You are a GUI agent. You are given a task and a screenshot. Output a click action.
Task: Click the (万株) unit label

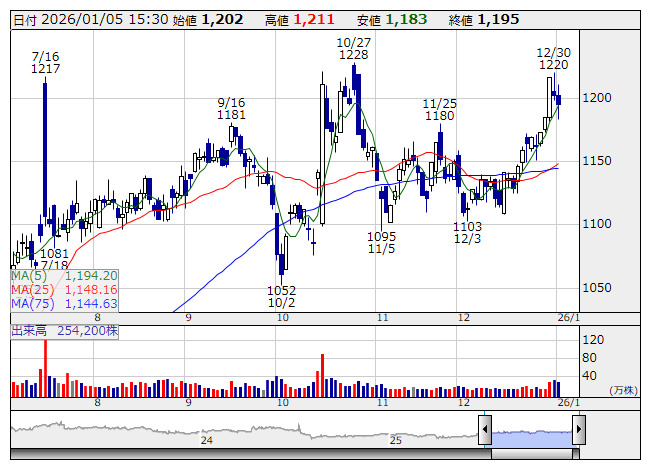click(x=623, y=390)
